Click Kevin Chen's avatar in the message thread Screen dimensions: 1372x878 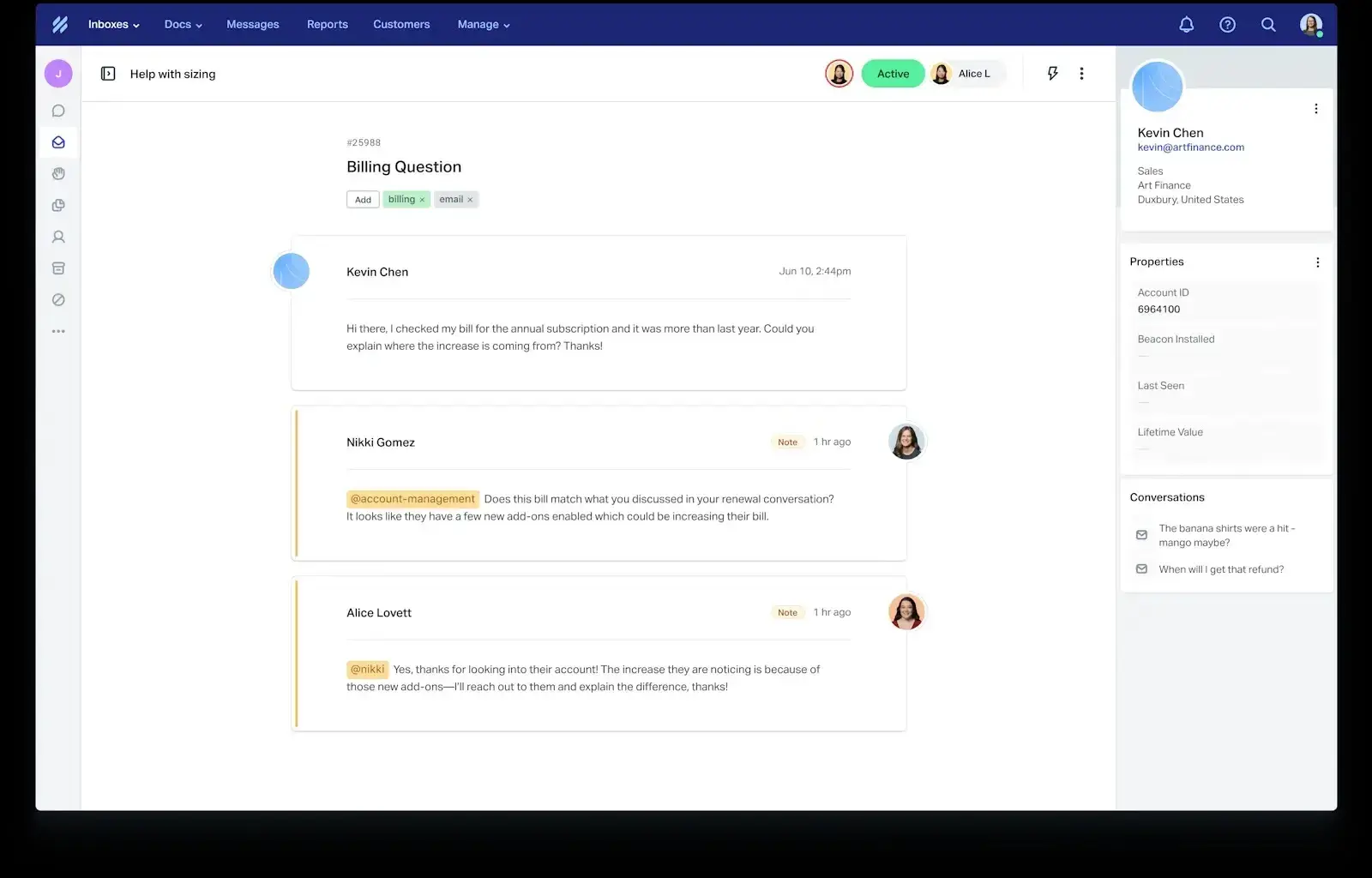point(291,272)
